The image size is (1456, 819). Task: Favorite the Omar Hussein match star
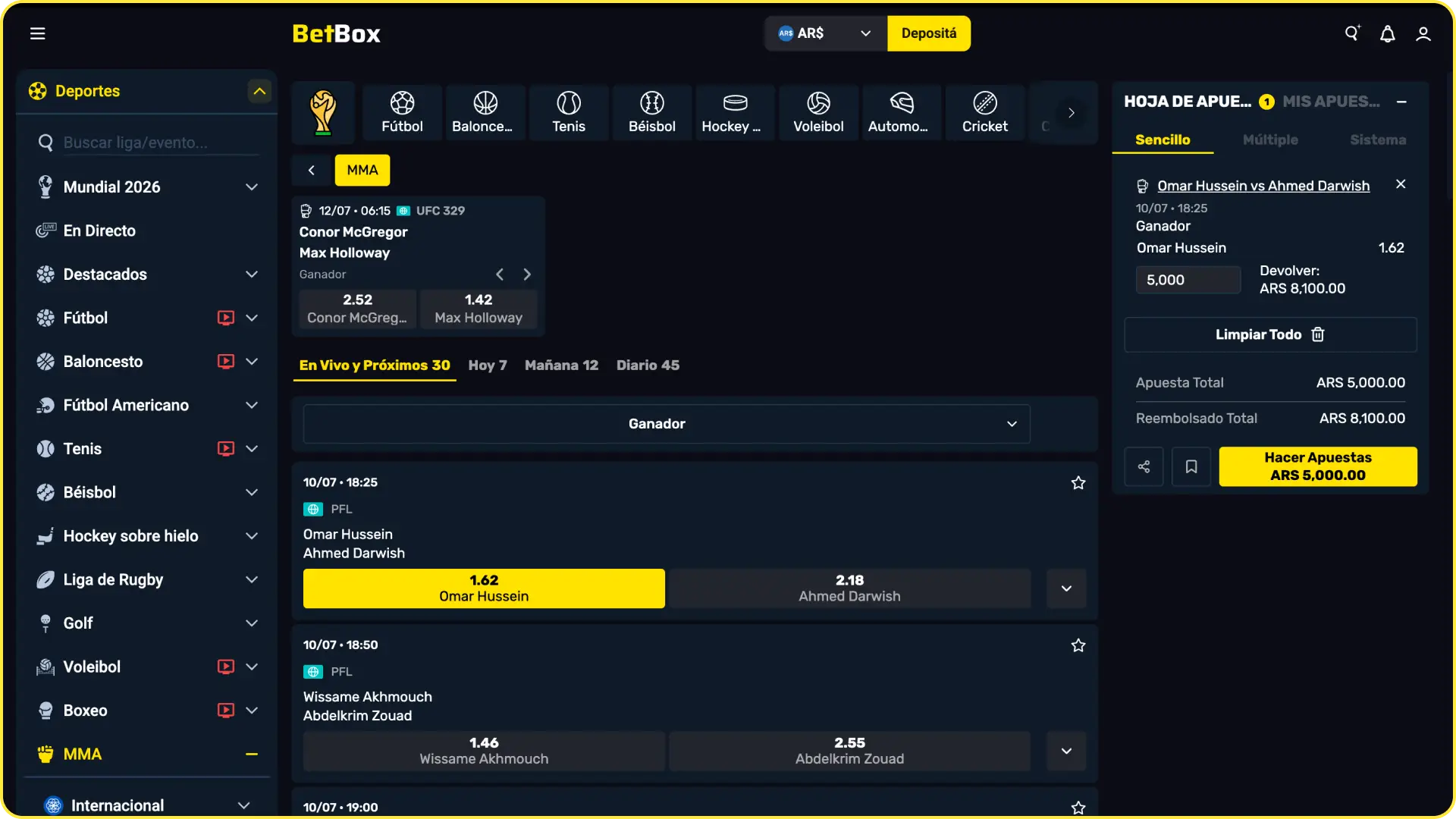pyautogui.click(x=1078, y=483)
